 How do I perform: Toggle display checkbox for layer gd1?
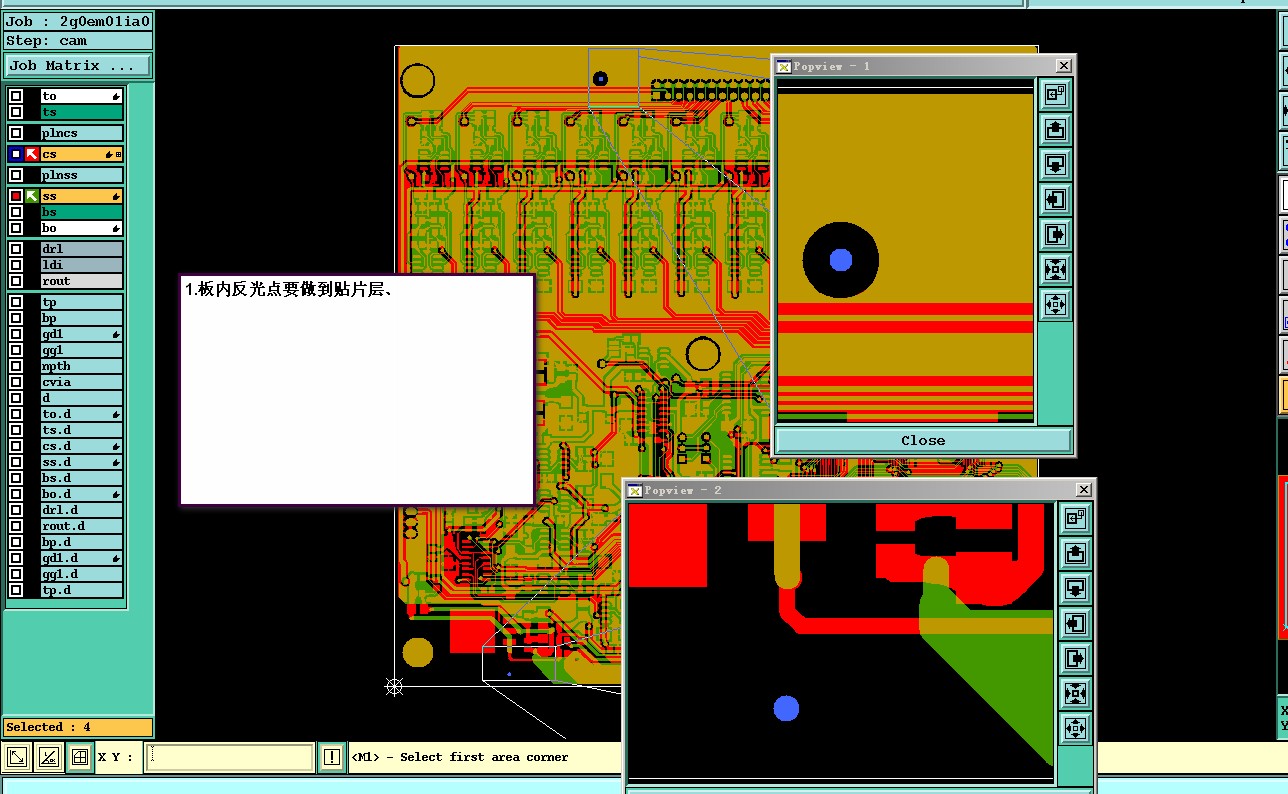pos(16,334)
